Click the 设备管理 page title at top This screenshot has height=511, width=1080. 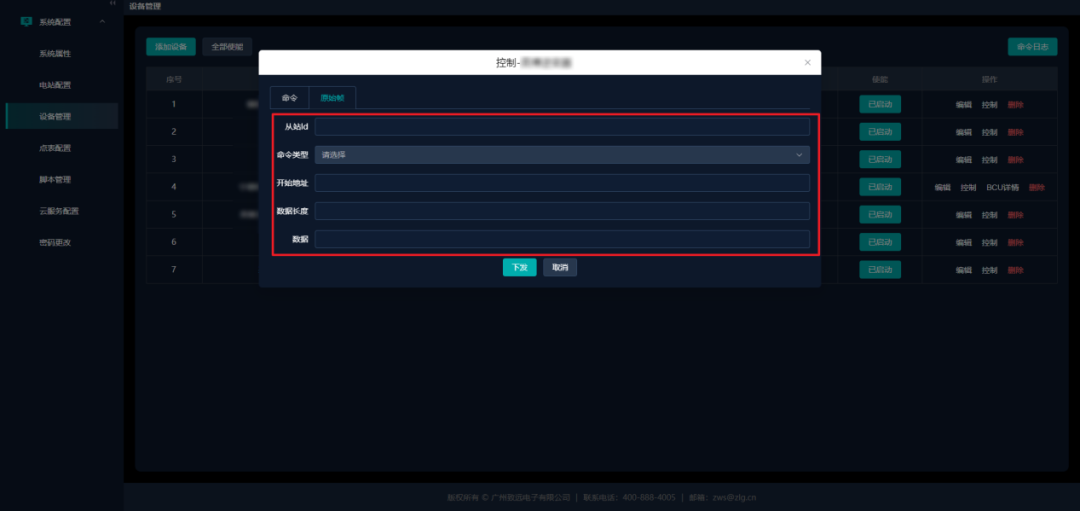(145, 6)
